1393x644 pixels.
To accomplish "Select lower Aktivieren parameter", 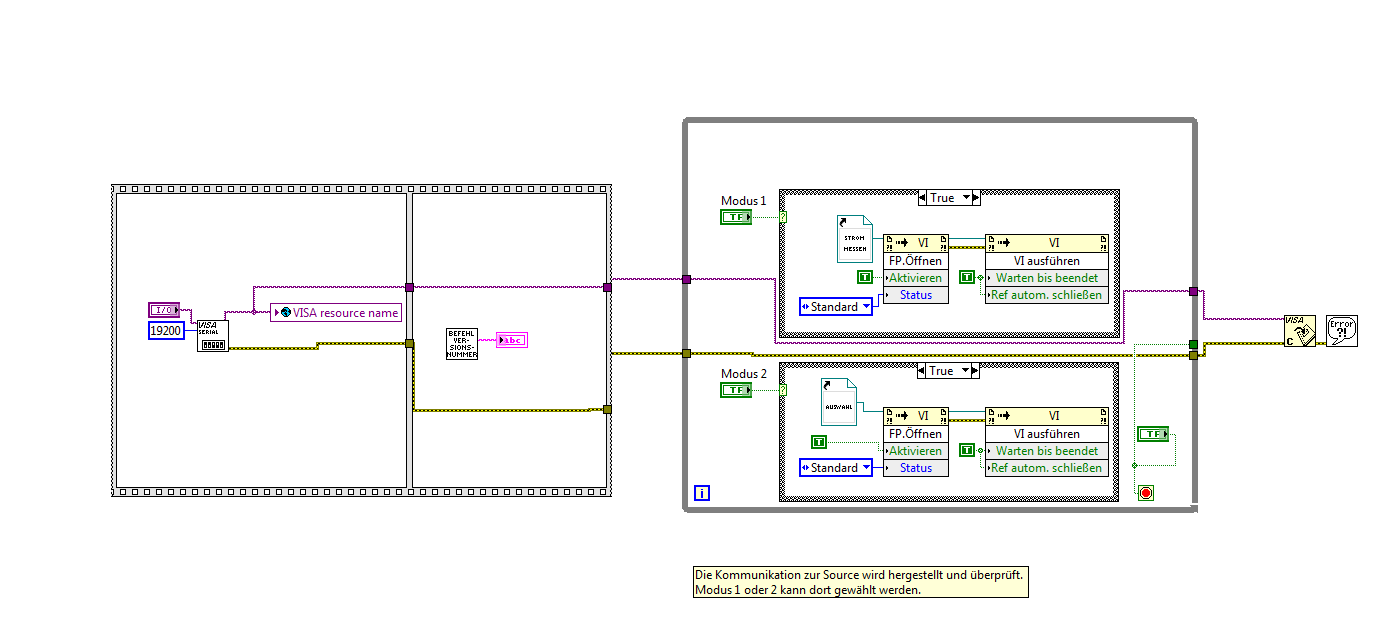I will [916, 451].
